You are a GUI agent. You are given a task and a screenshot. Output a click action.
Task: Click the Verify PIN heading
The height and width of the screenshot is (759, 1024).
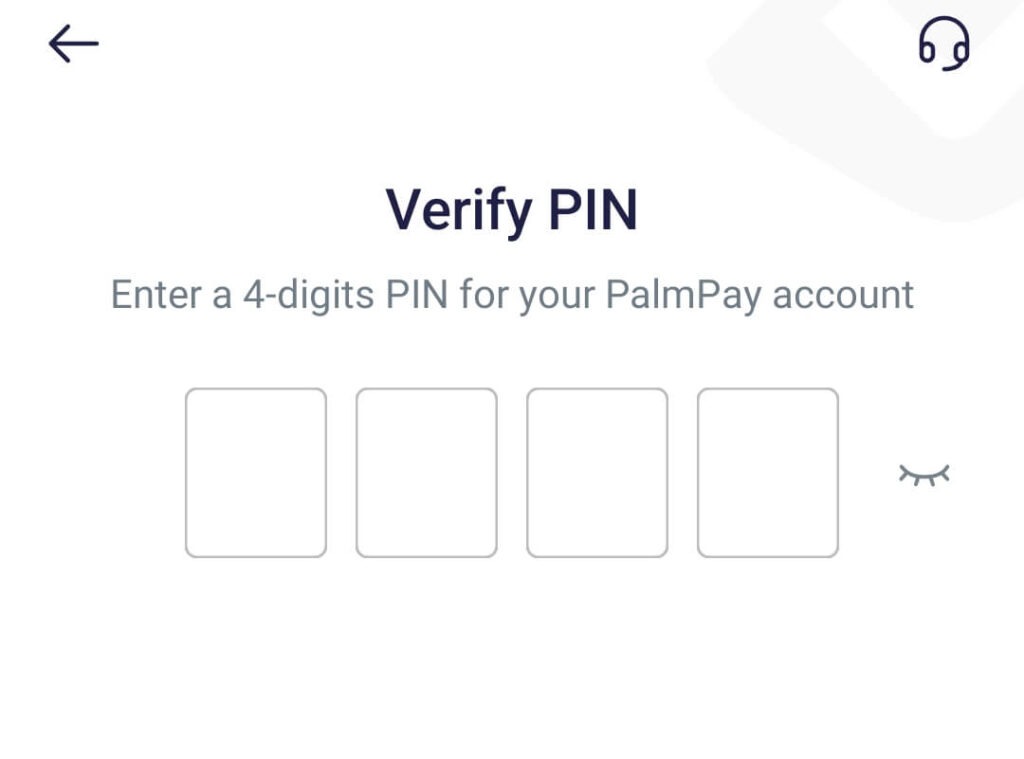click(511, 208)
